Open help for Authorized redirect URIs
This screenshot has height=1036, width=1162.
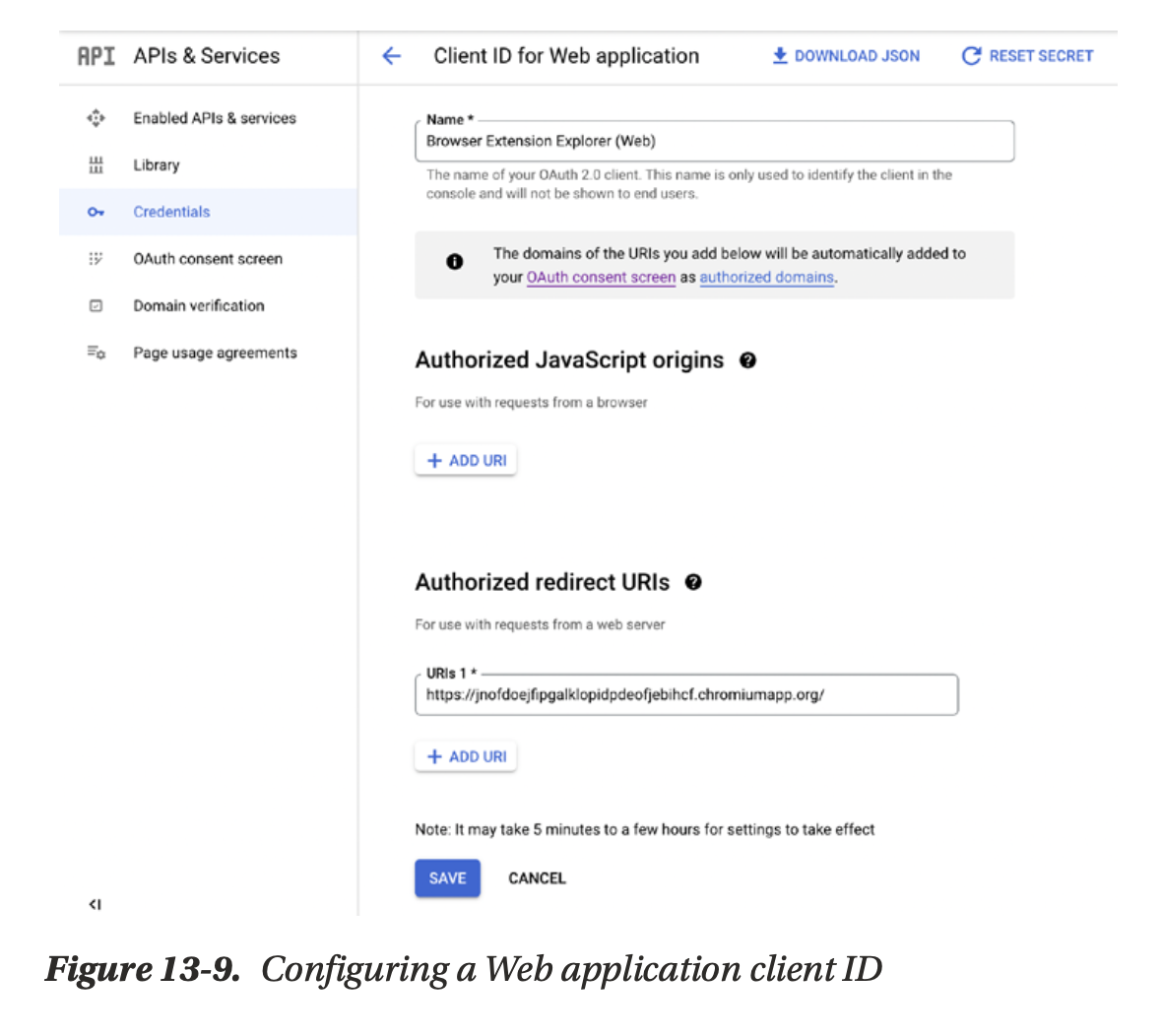click(x=693, y=582)
